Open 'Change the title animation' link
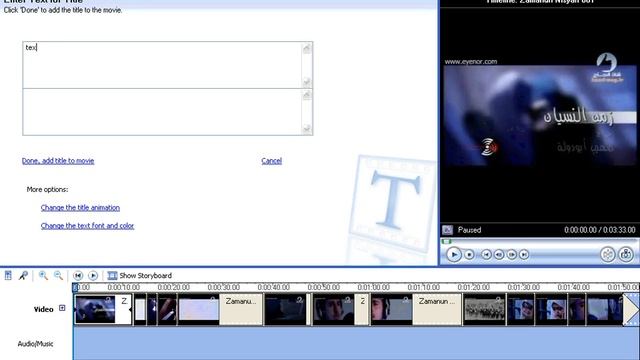 pos(80,208)
